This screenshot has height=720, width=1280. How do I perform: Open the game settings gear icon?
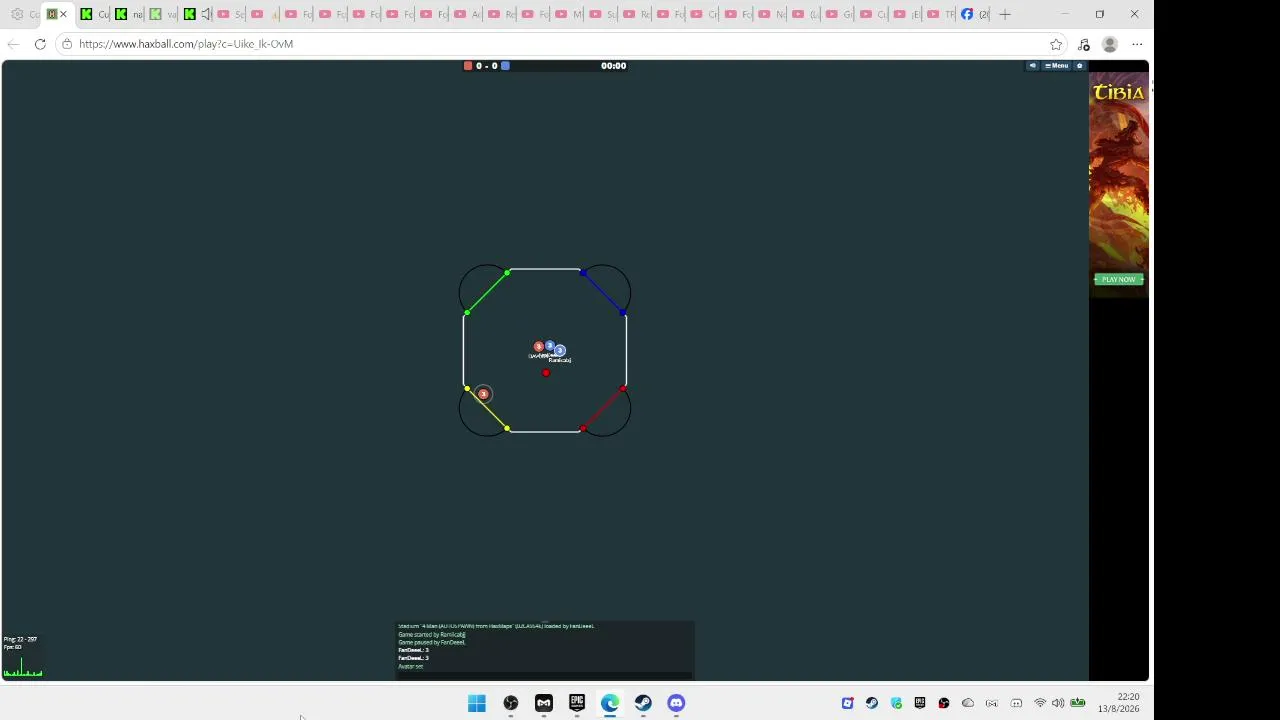click(x=1079, y=66)
